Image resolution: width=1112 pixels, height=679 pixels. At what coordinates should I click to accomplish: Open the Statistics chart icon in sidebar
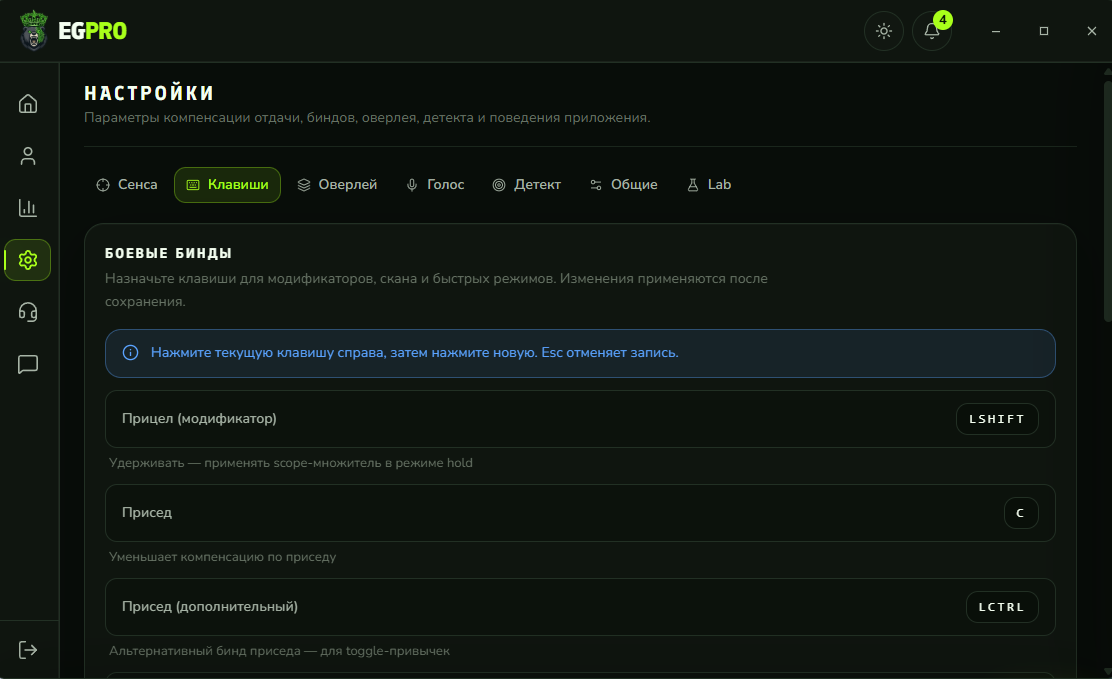pos(28,208)
